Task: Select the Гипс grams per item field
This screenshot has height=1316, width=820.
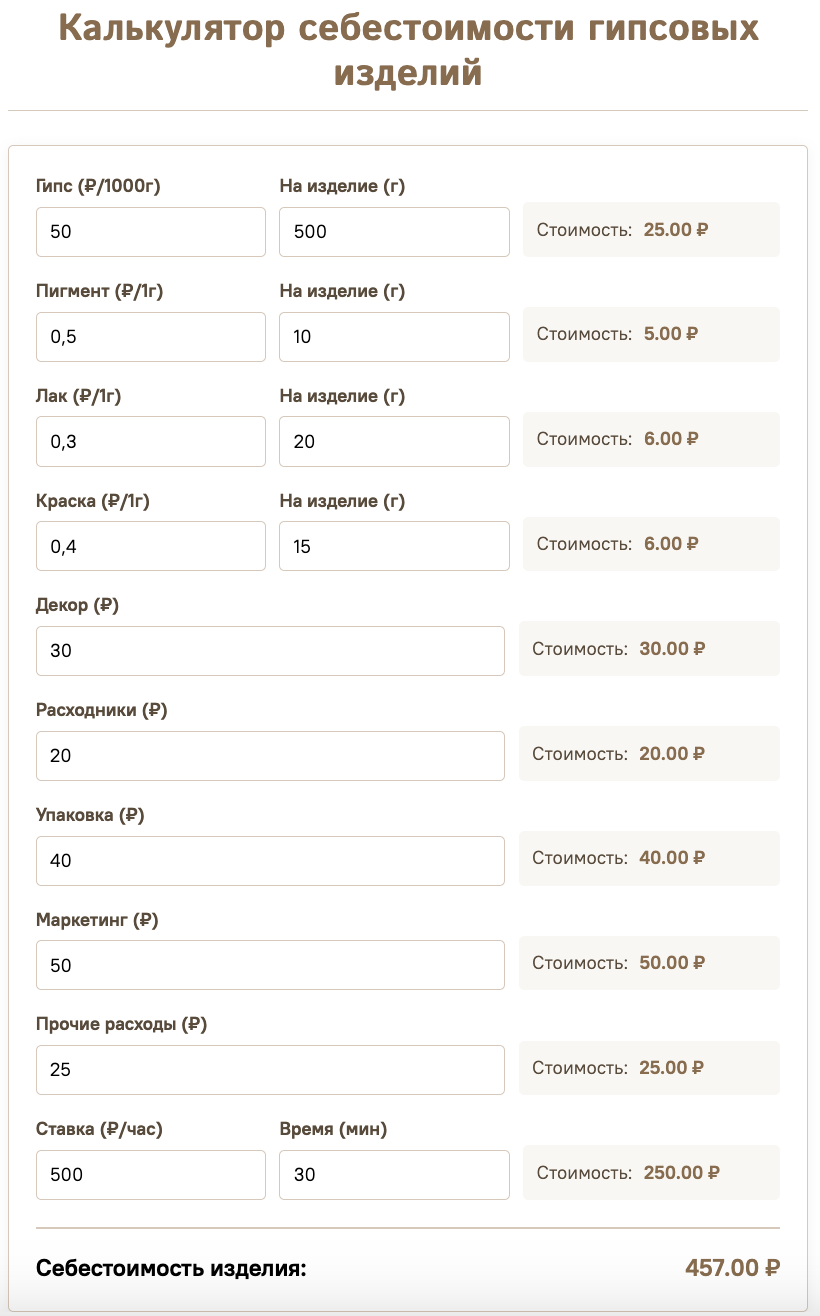Action: pyautogui.click(x=394, y=232)
